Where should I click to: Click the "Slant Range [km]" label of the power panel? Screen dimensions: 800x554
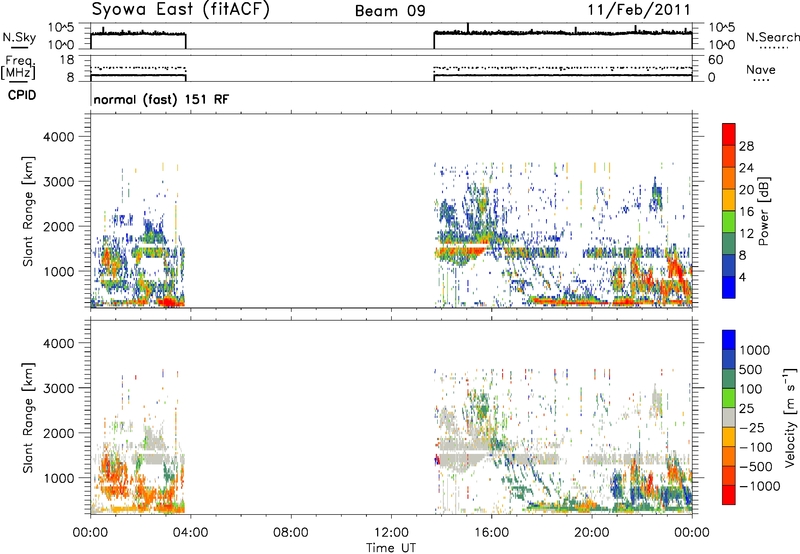pos(28,211)
